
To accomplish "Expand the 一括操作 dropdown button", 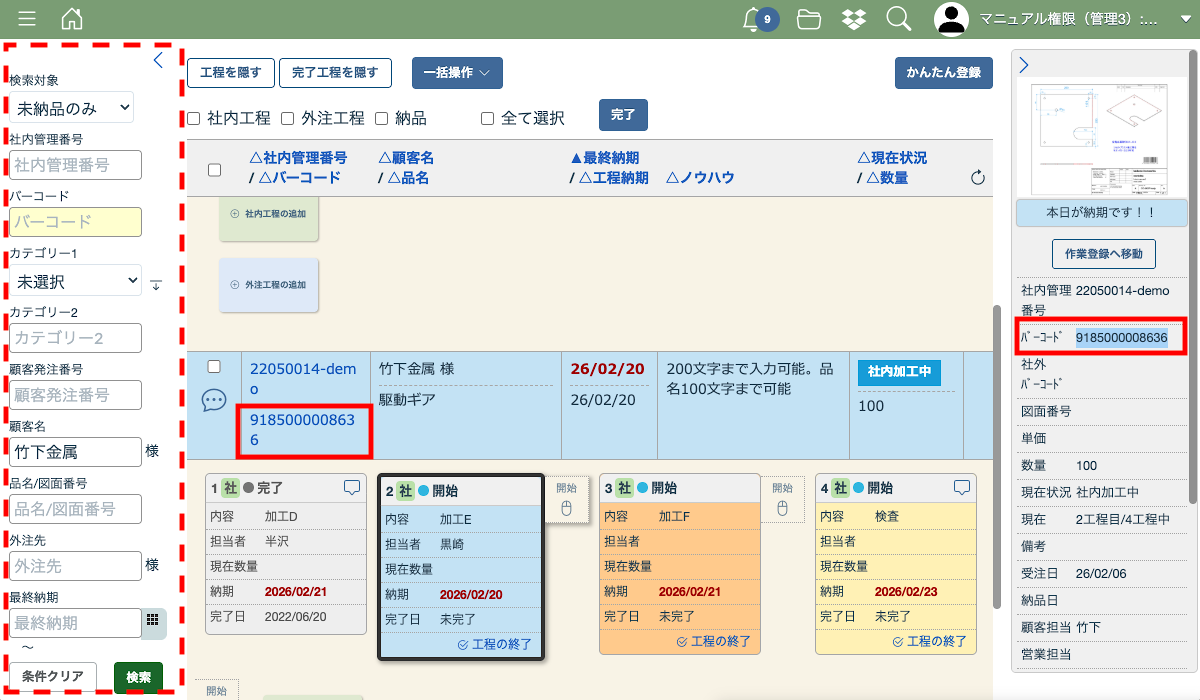I will pyautogui.click(x=456, y=73).
